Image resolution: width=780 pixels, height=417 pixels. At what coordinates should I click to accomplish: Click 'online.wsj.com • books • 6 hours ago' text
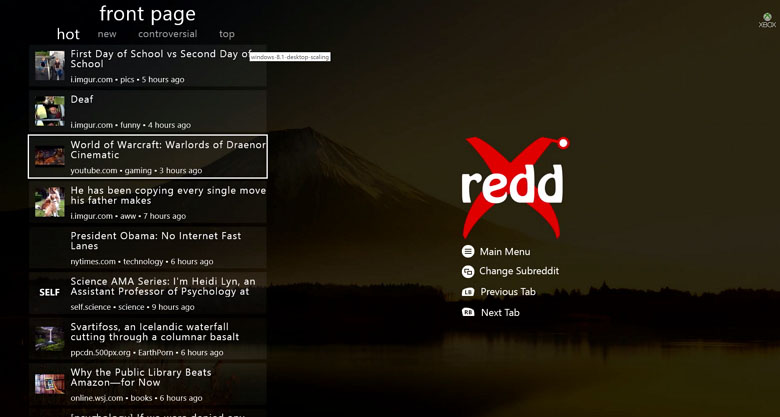tap(136, 398)
